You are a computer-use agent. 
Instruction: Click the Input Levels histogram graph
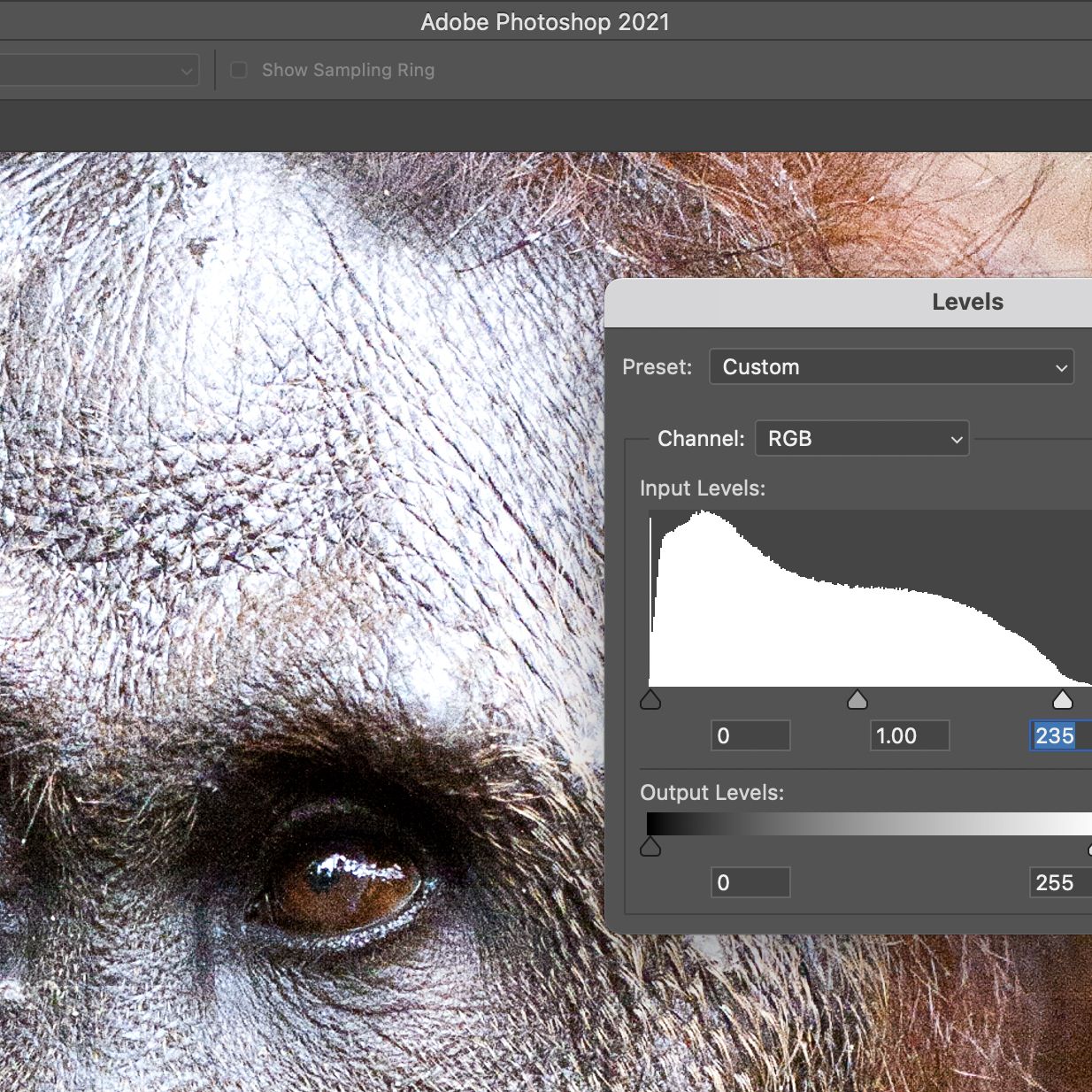(870, 598)
